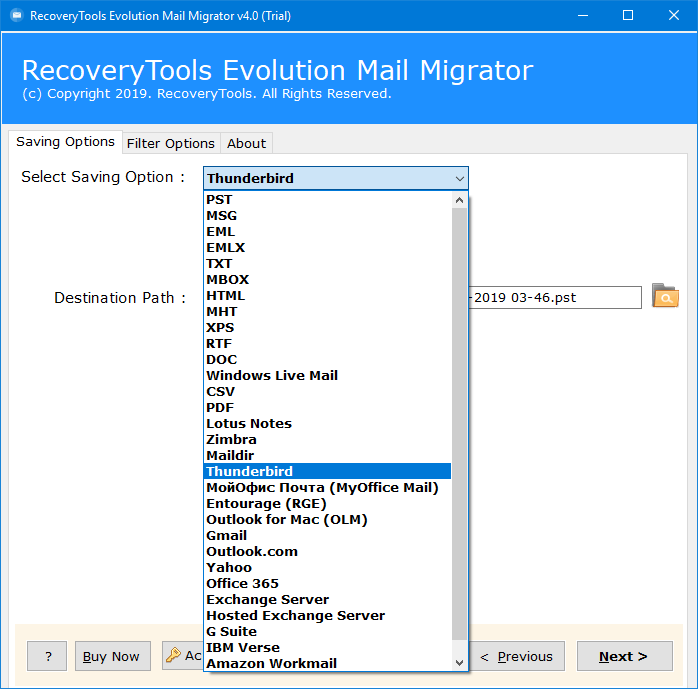Select Gmail from the list
The height and width of the screenshot is (689, 698).
327,535
